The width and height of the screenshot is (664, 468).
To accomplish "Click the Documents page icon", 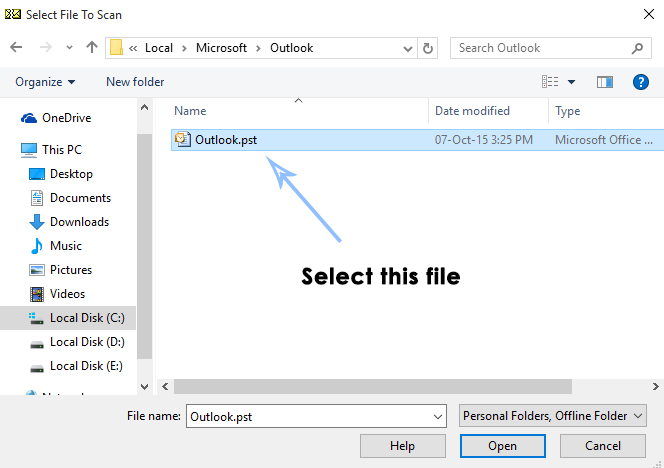I will click(37, 198).
